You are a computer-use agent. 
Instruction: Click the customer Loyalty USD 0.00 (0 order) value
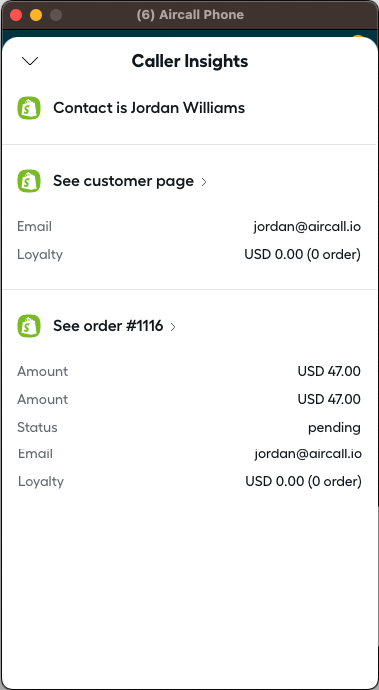(302, 254)
